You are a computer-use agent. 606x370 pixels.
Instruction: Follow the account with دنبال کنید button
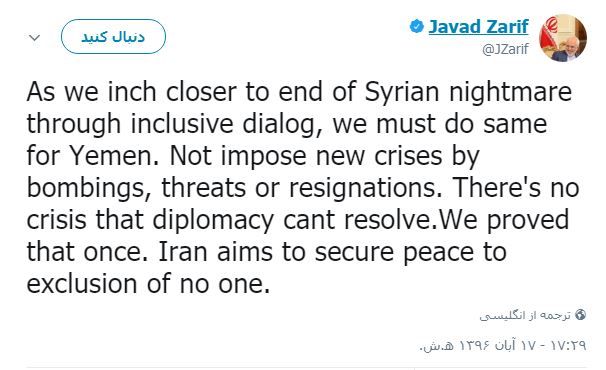[113, 36]
